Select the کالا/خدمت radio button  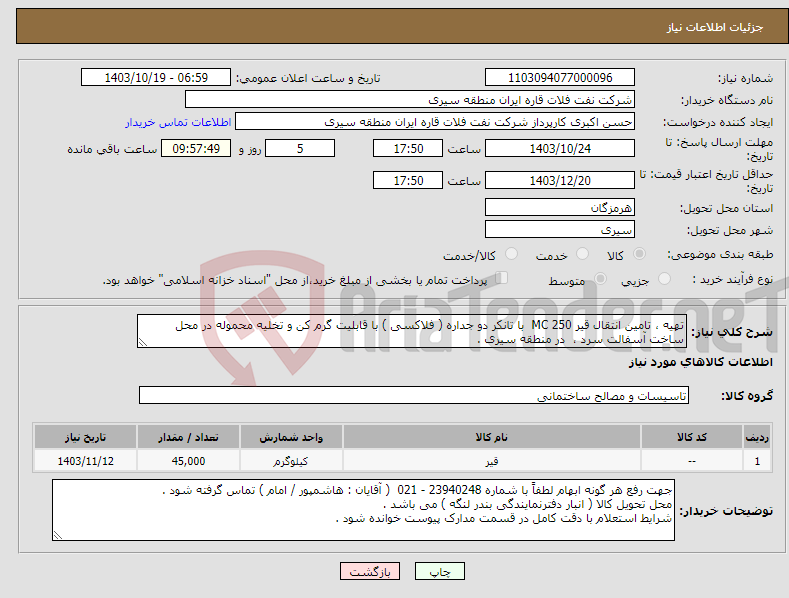click(511, 254)
